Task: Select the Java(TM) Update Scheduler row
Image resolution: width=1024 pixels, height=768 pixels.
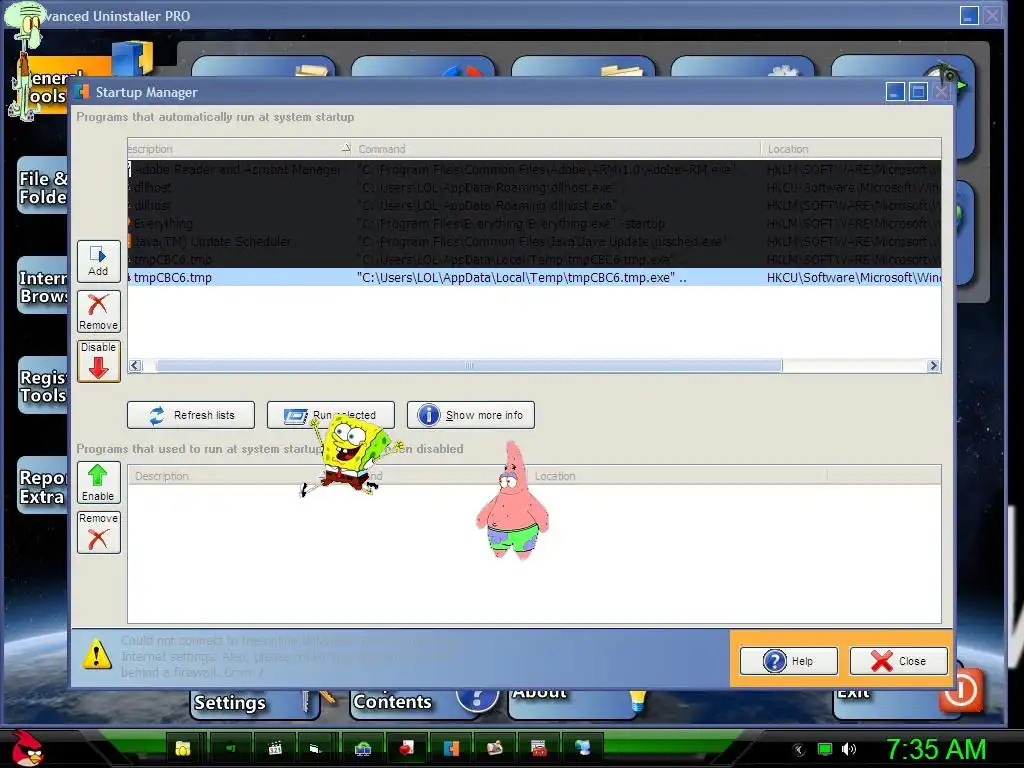Action: pos(534,242)
